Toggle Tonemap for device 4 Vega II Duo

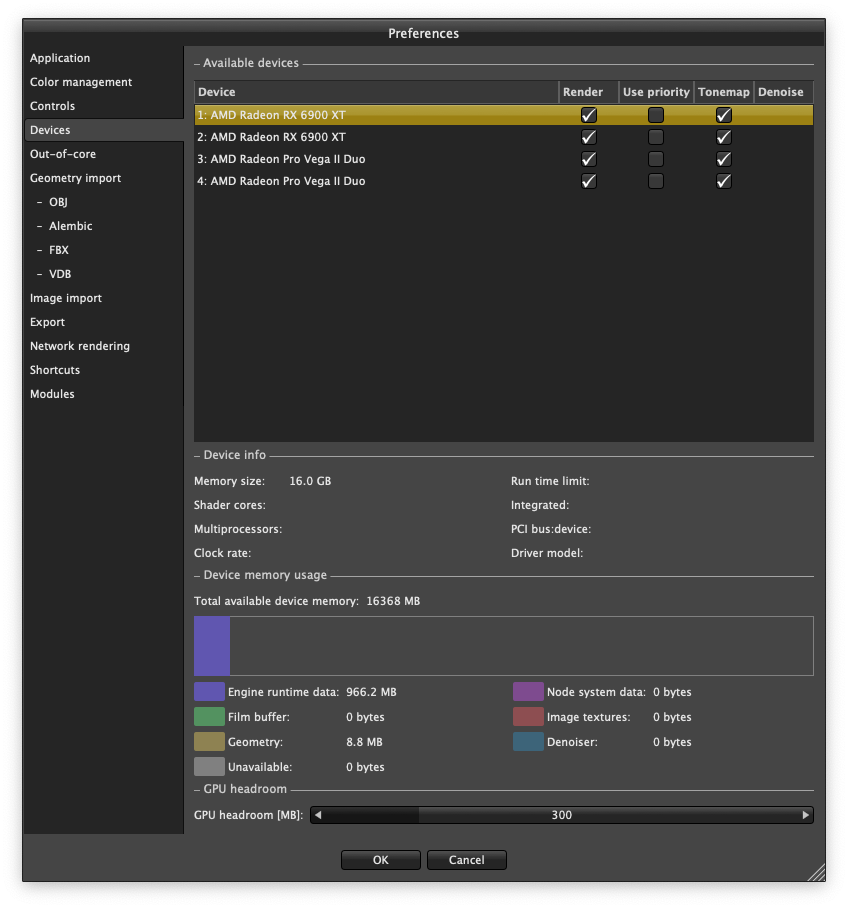tap(723, 181)
